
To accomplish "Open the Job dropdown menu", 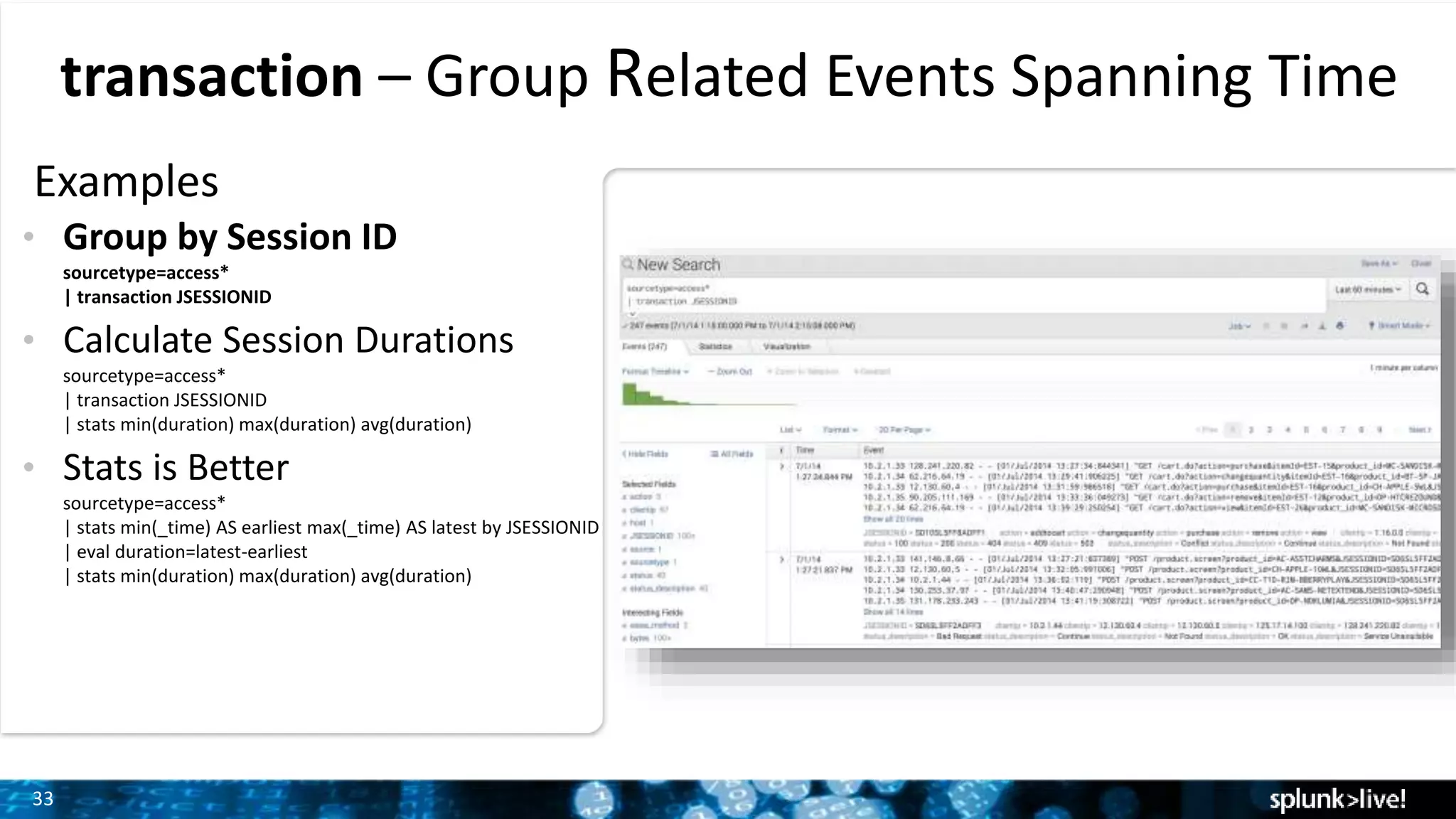I will (x=1239, y=326).
